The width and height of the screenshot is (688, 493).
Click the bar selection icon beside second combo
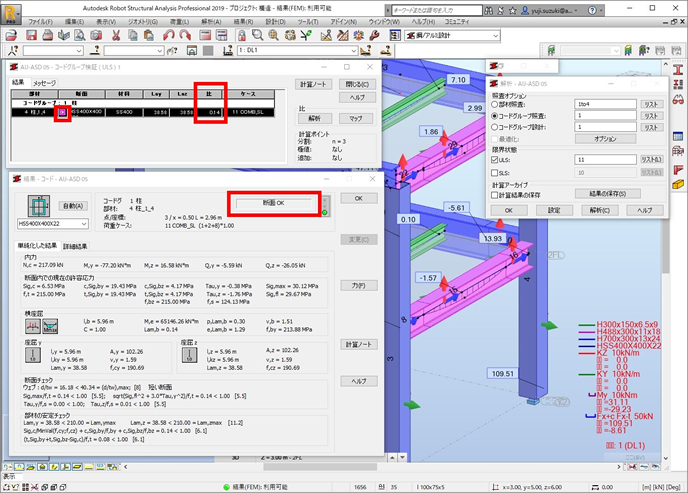94,50
